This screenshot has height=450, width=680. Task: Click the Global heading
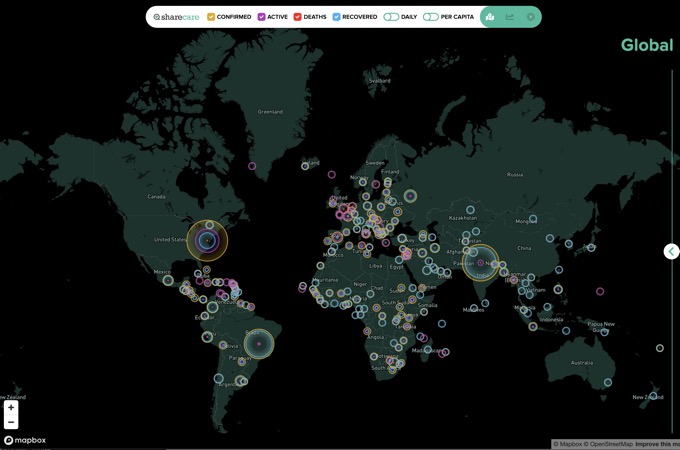click(x=647, y=45)
